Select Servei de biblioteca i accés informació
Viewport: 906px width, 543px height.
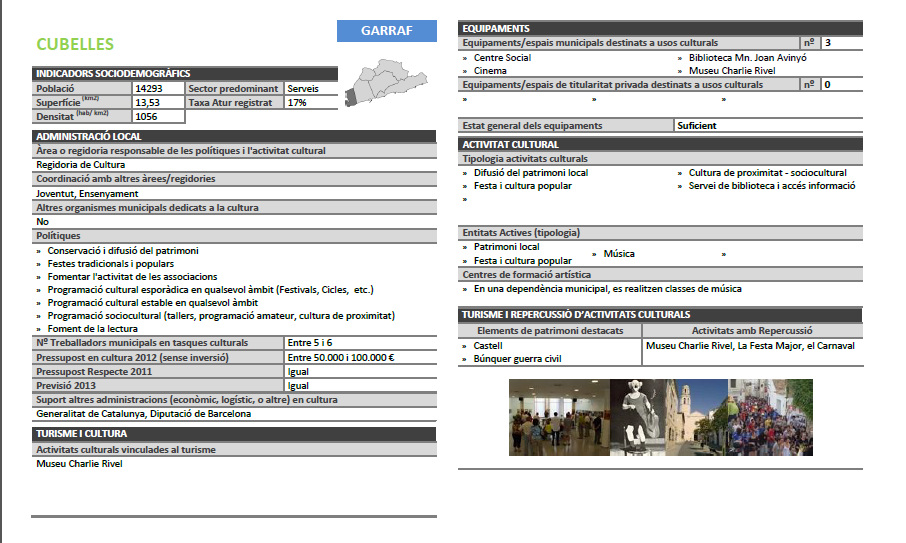pyautogui.click(x=772, y=185)
